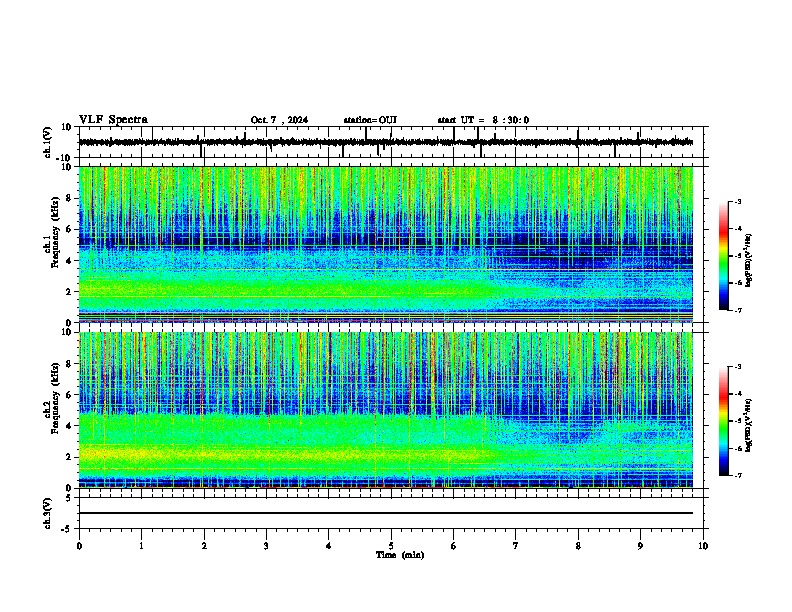Image resolution: width=792 pixels, height=612 pixels.
Task: Click time axis tick label "10"
Action: coord(703,546)
